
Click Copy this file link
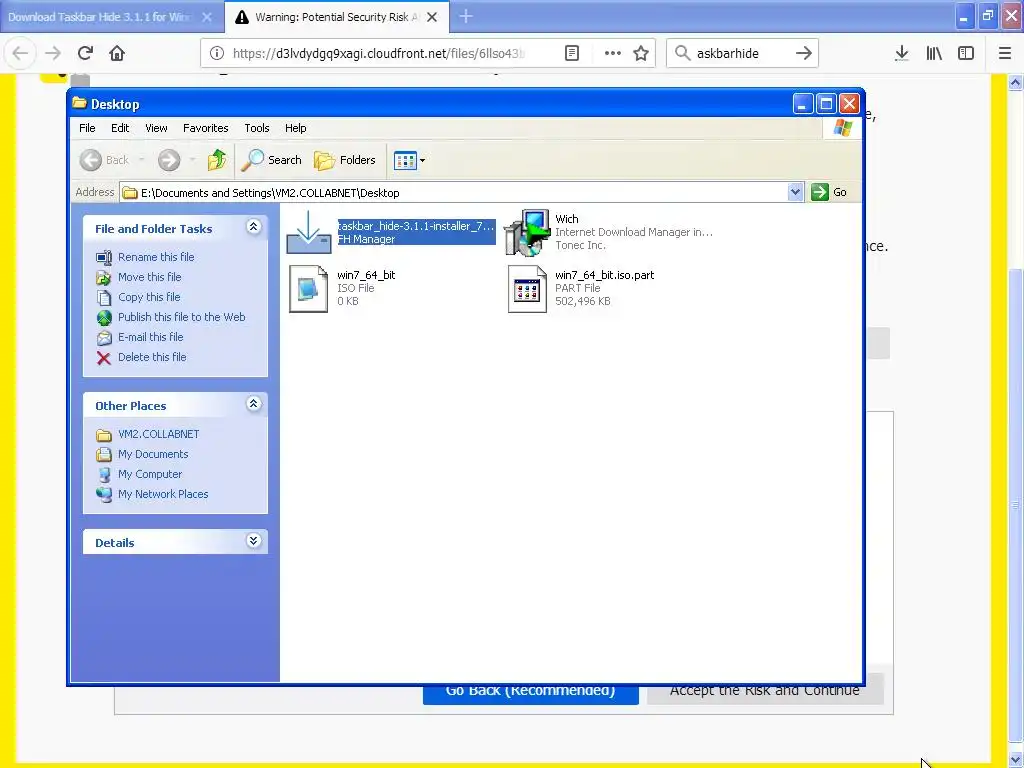point(149,297)
